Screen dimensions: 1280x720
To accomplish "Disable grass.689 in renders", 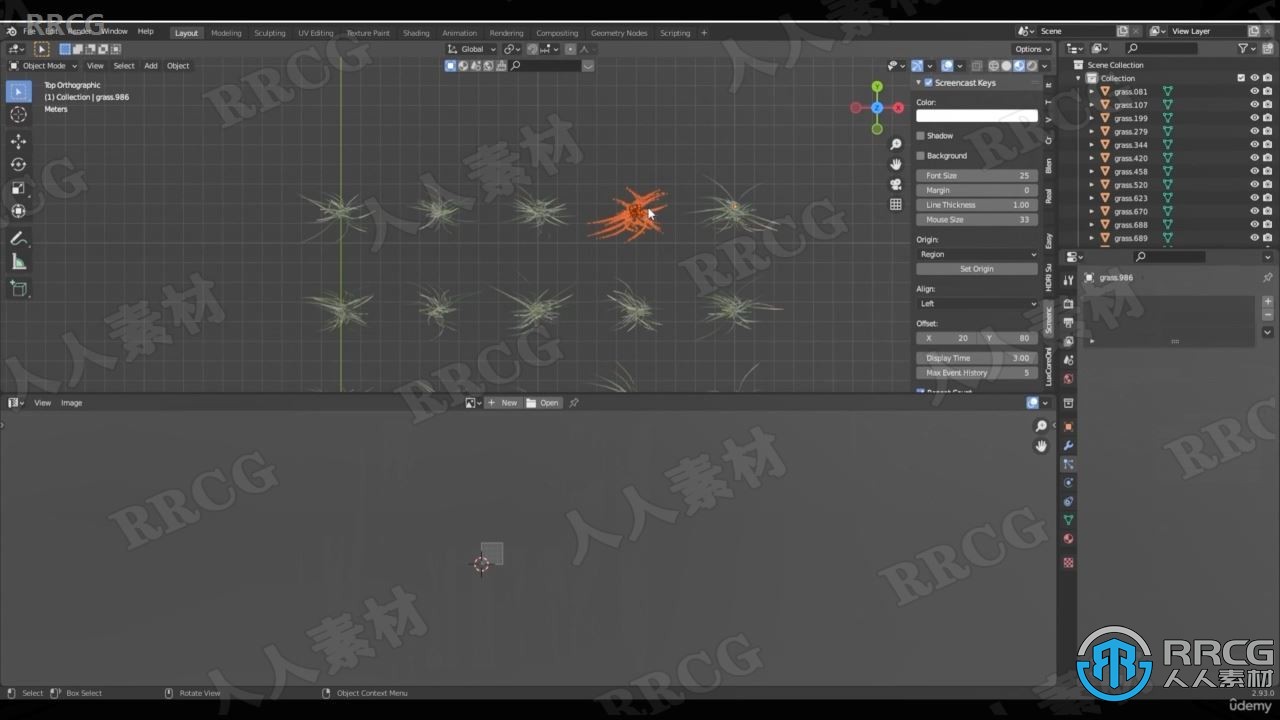I will [1268, 238].
